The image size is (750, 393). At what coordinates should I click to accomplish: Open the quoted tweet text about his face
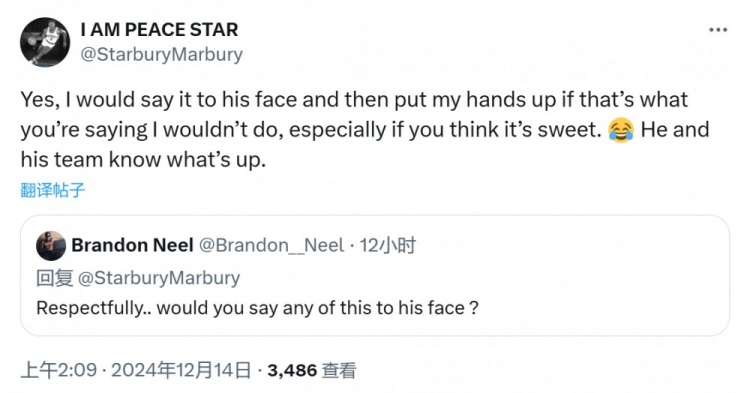click(x=257, y=308)
